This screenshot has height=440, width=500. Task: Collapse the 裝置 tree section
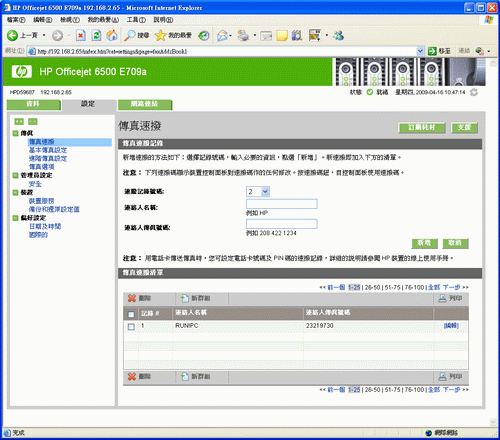click(x=15, y=192)
